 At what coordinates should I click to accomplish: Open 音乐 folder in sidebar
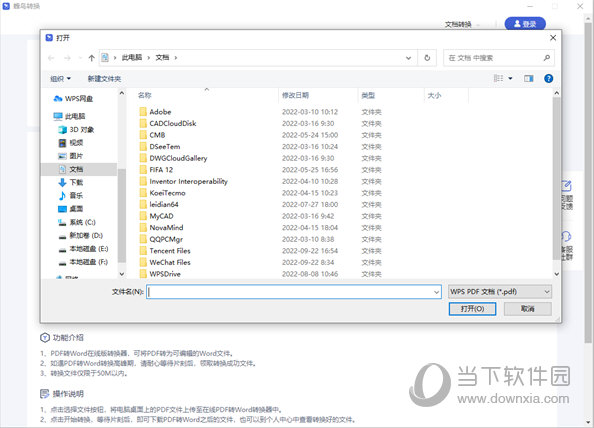pyautogui.click(x=71, y=196)
